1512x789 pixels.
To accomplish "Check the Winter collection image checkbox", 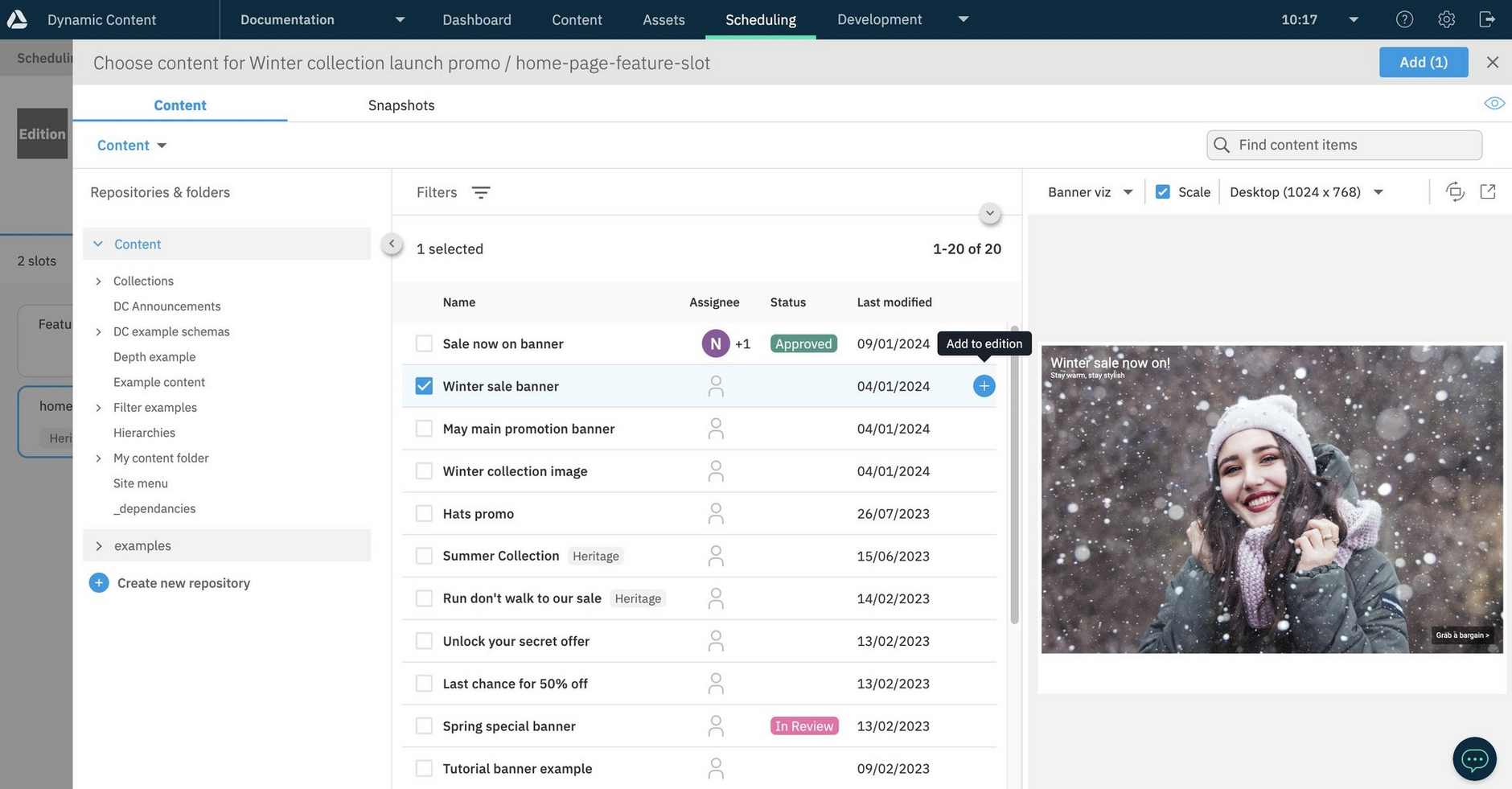I will pyautogui.click(x=424, y=471).
